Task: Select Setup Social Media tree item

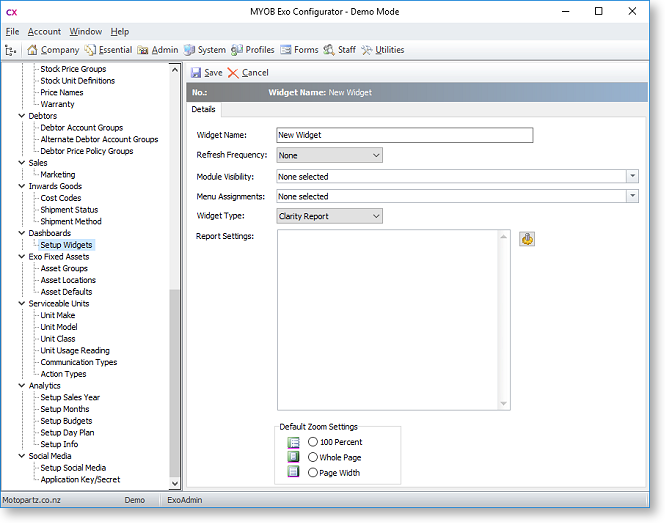Action: 73,468
